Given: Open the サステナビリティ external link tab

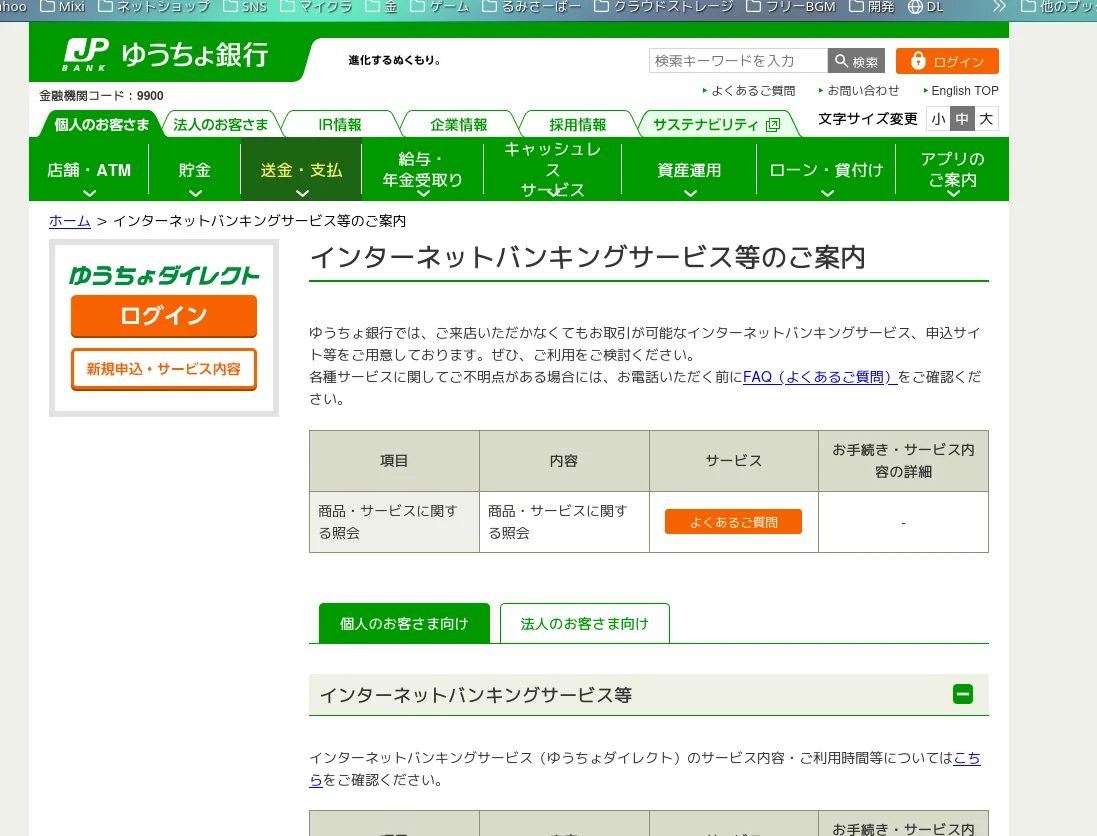Looking at the screenshot, I should [716, 125].
